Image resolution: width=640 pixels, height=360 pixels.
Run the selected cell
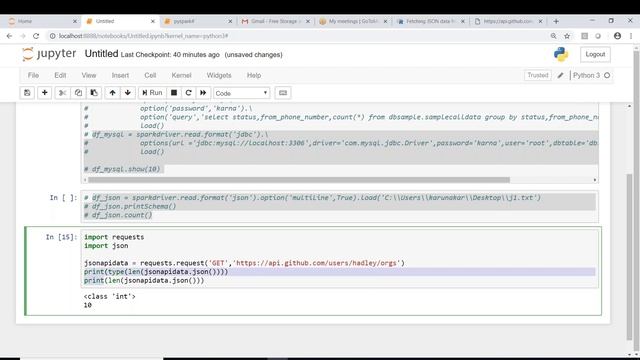coord(152,93)
